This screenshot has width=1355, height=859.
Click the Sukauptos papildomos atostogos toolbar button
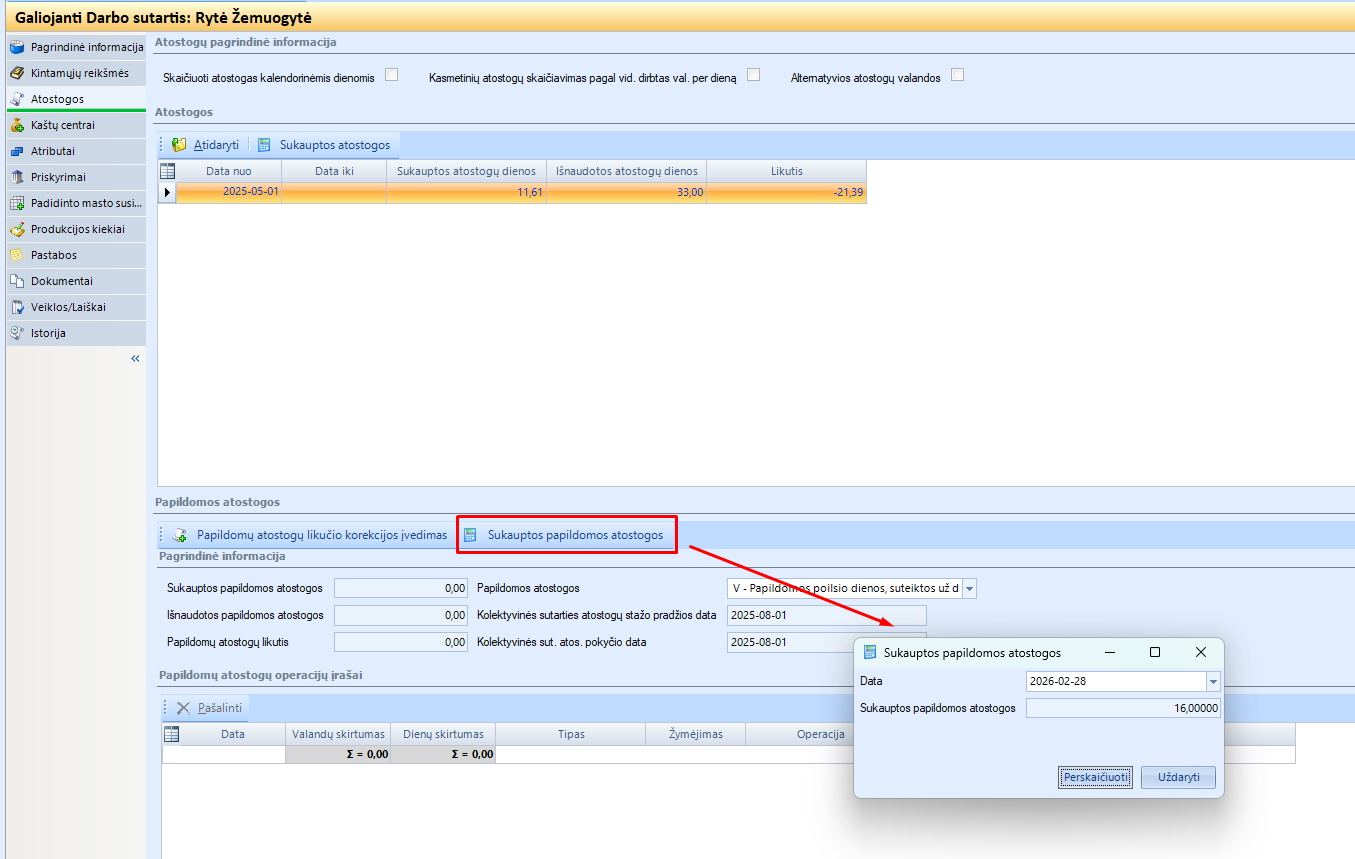coord(566,535)
